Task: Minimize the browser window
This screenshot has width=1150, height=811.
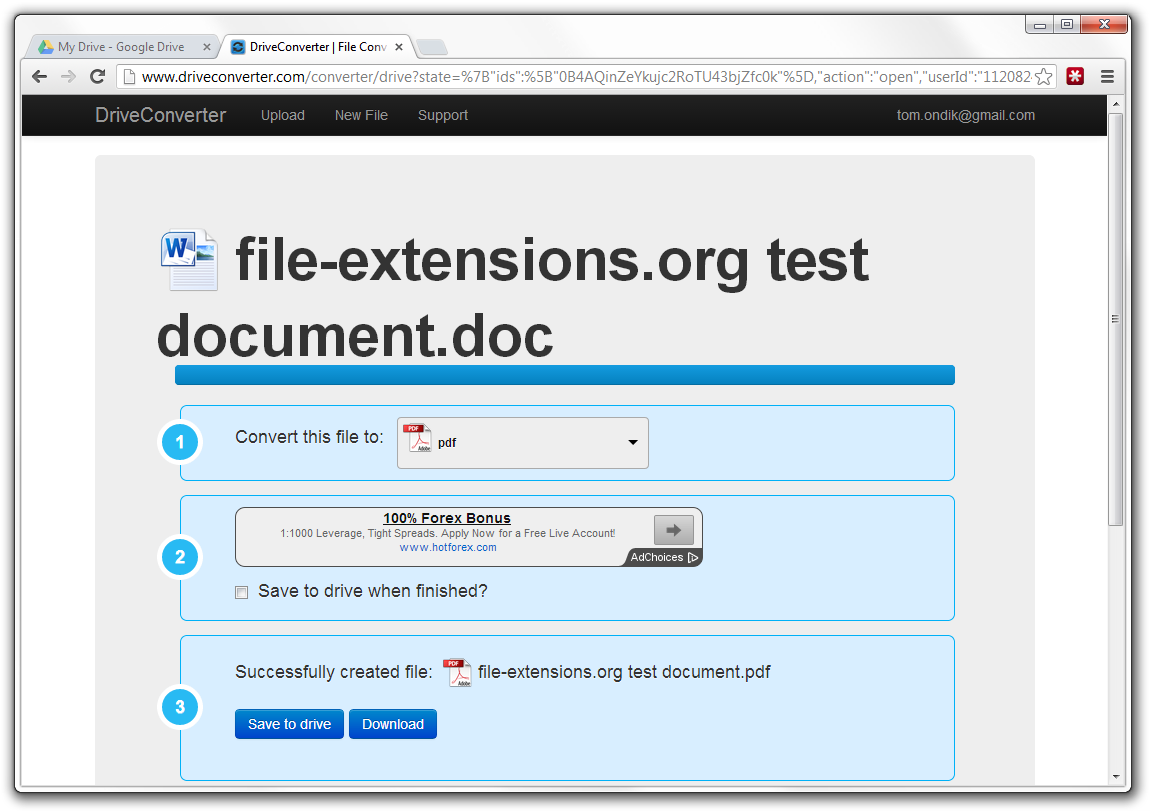Action: [x=1039, y=25]
